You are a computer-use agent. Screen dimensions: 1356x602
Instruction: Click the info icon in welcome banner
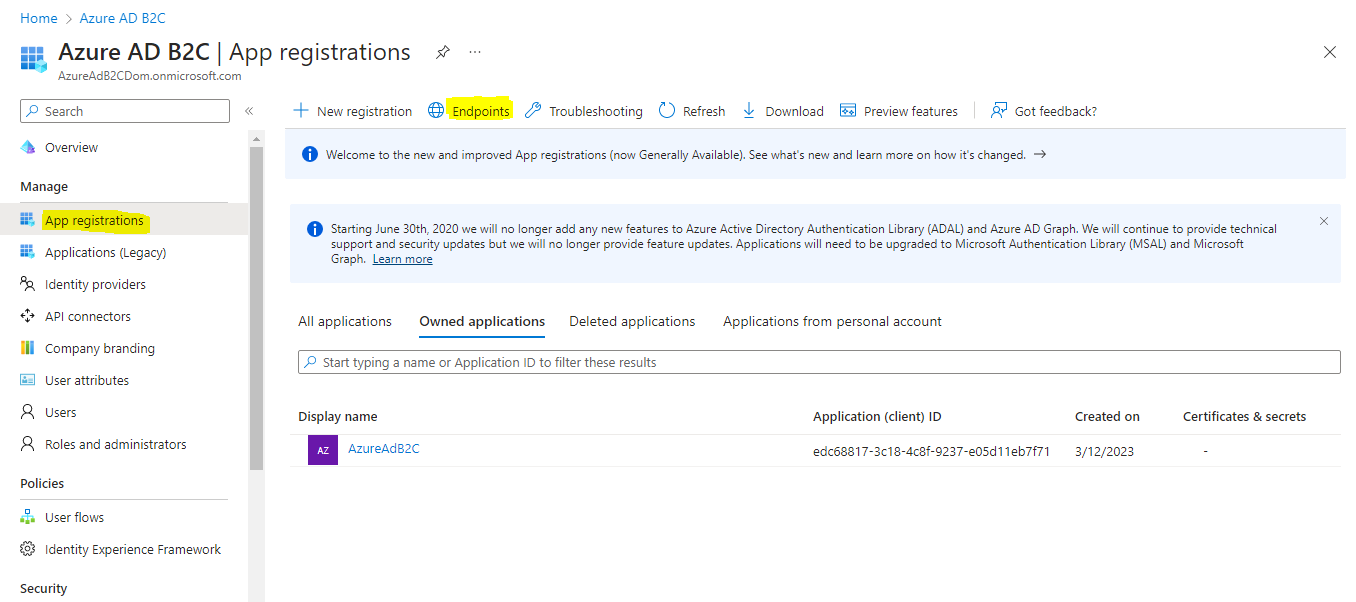pyautogui.click(x=310, y=155)
